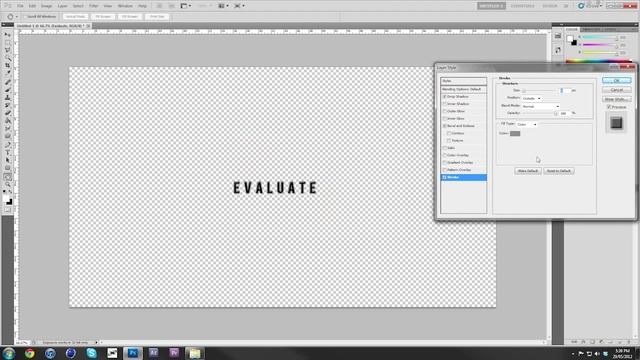Open the stroke Blend Mode dropdown
The width and height of the screenshot is (640, 360).
pos(540,106)
